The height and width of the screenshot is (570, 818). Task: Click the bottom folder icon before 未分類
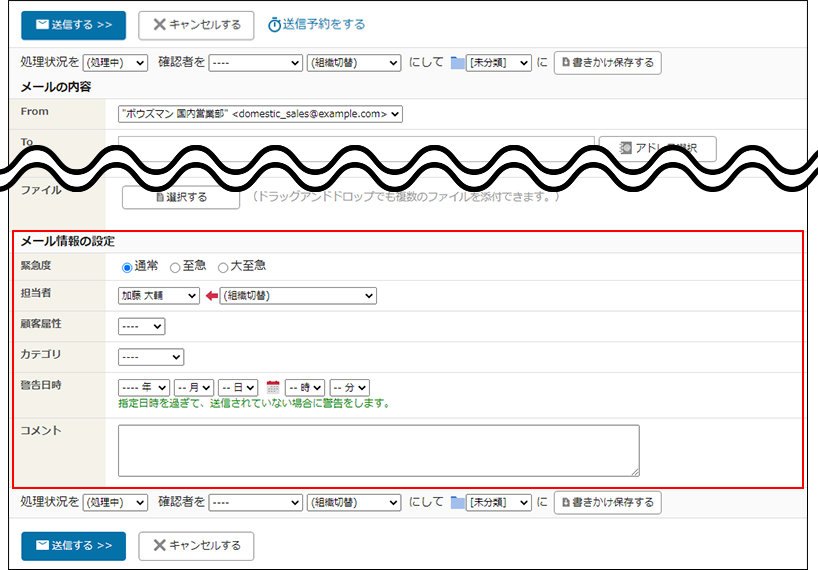tap(458, 502)
